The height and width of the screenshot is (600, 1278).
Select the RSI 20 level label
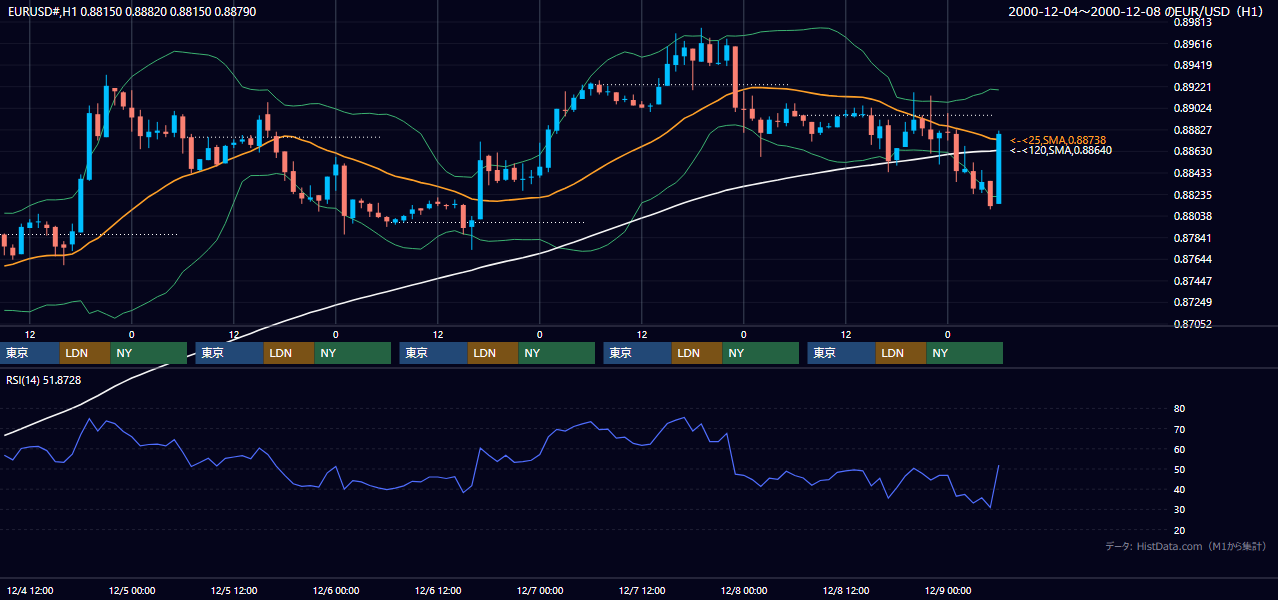pos(1179,530)
